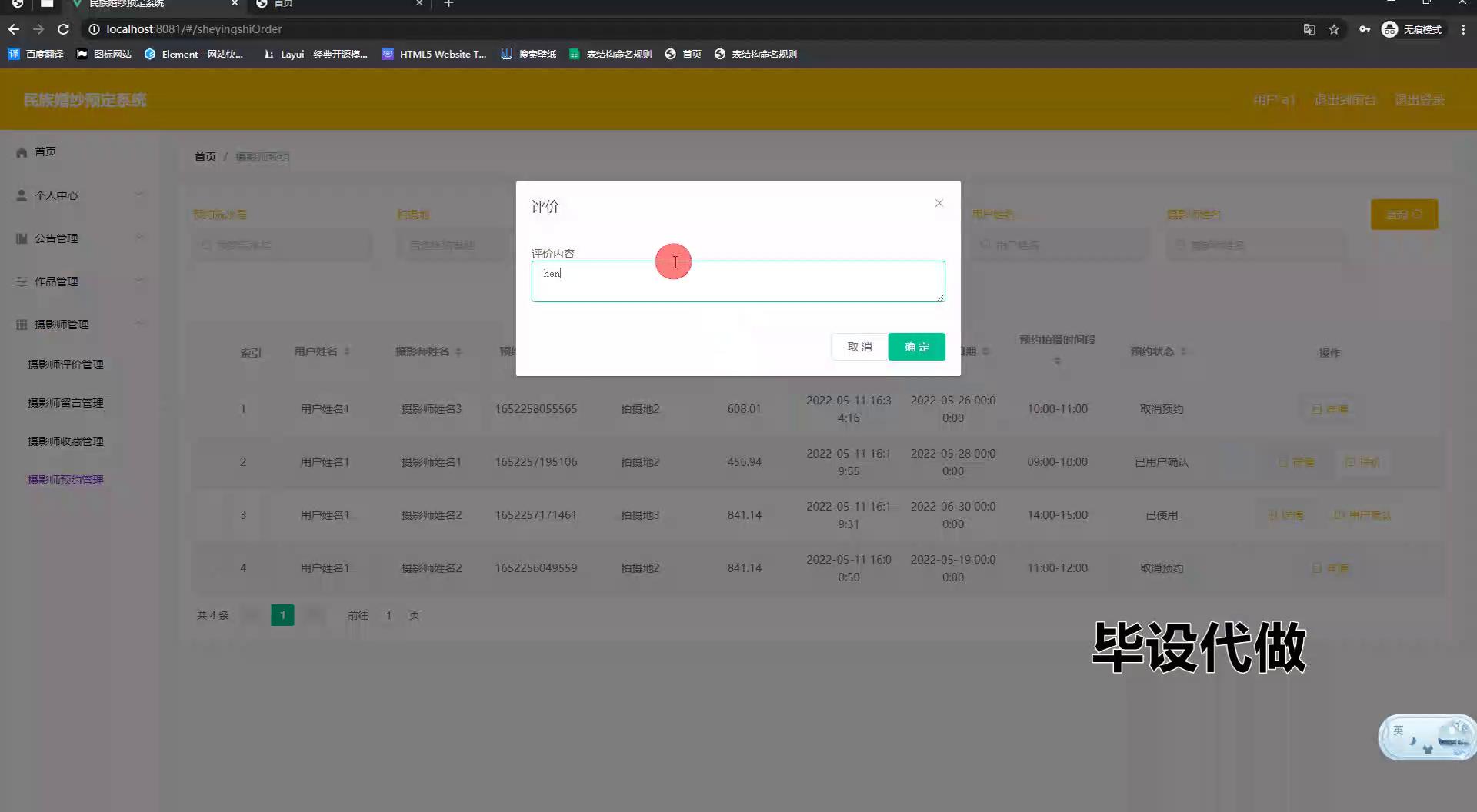Click the translate page icon

pyautogui.click(x=1309, y=29)
